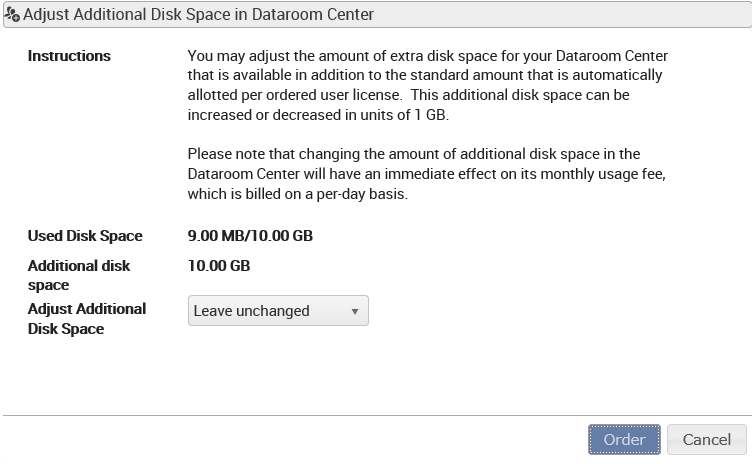Click the 'Adjust Additional Disk Space in Dataroom Center' title
Image resolution: width=752 pixels, height=464 pixels.
[x=198, y=14]
